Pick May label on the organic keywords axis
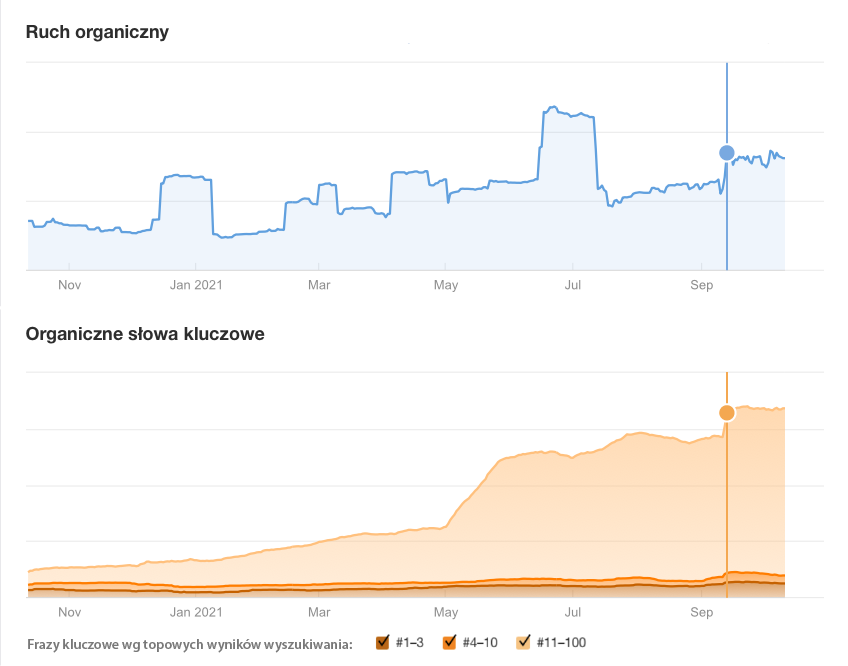The image size is (848, 666). (446, 611)
